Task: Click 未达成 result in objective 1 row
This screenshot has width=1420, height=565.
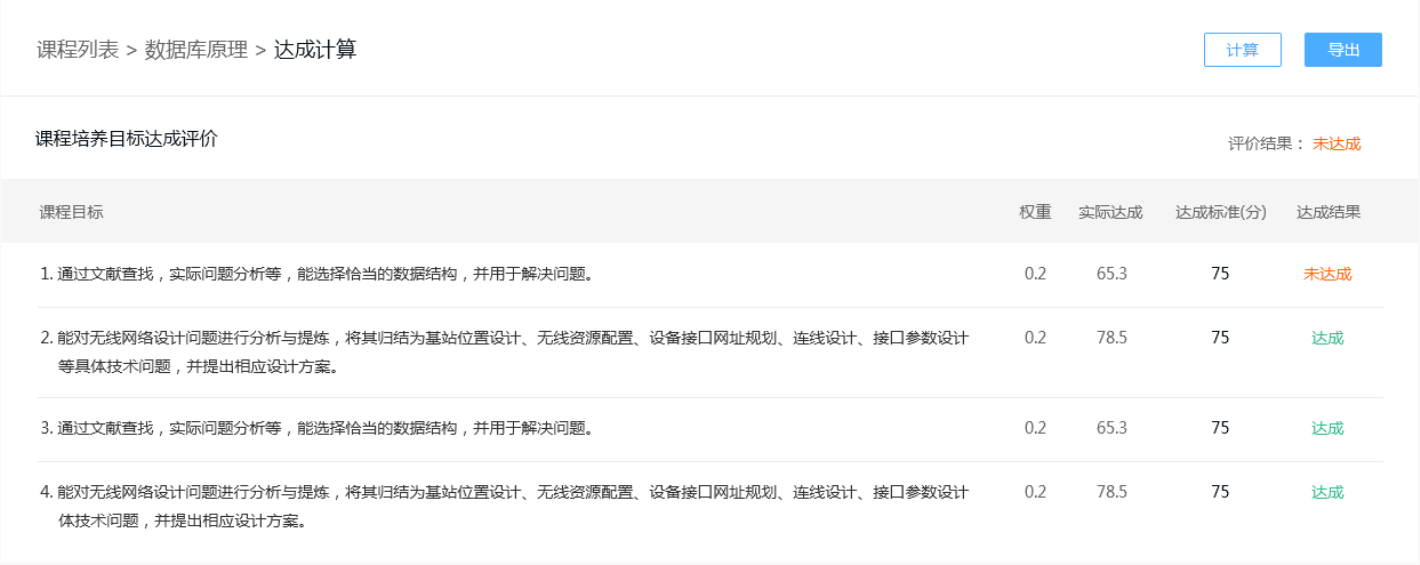Action: pos(1328,274)
